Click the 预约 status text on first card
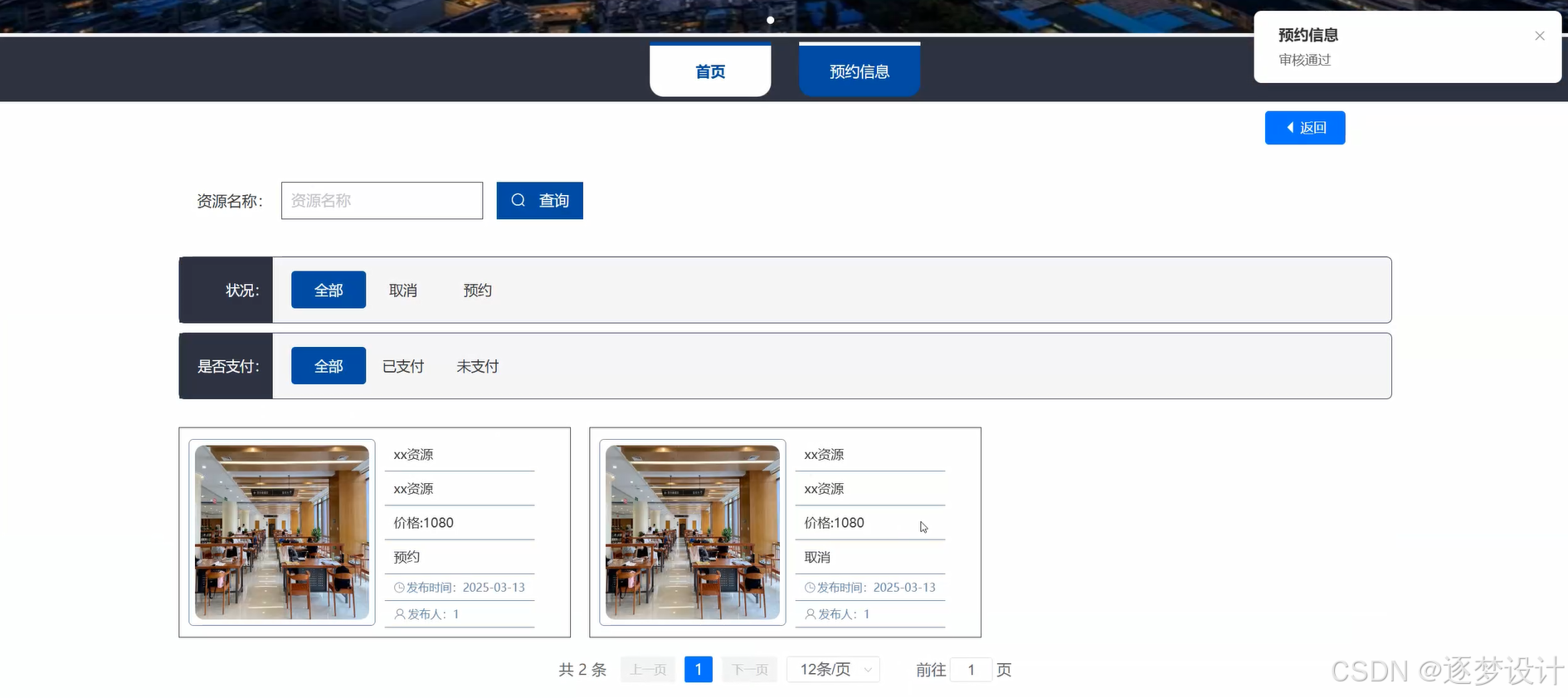Viewport: 1568px width, 698px height. 407,557
